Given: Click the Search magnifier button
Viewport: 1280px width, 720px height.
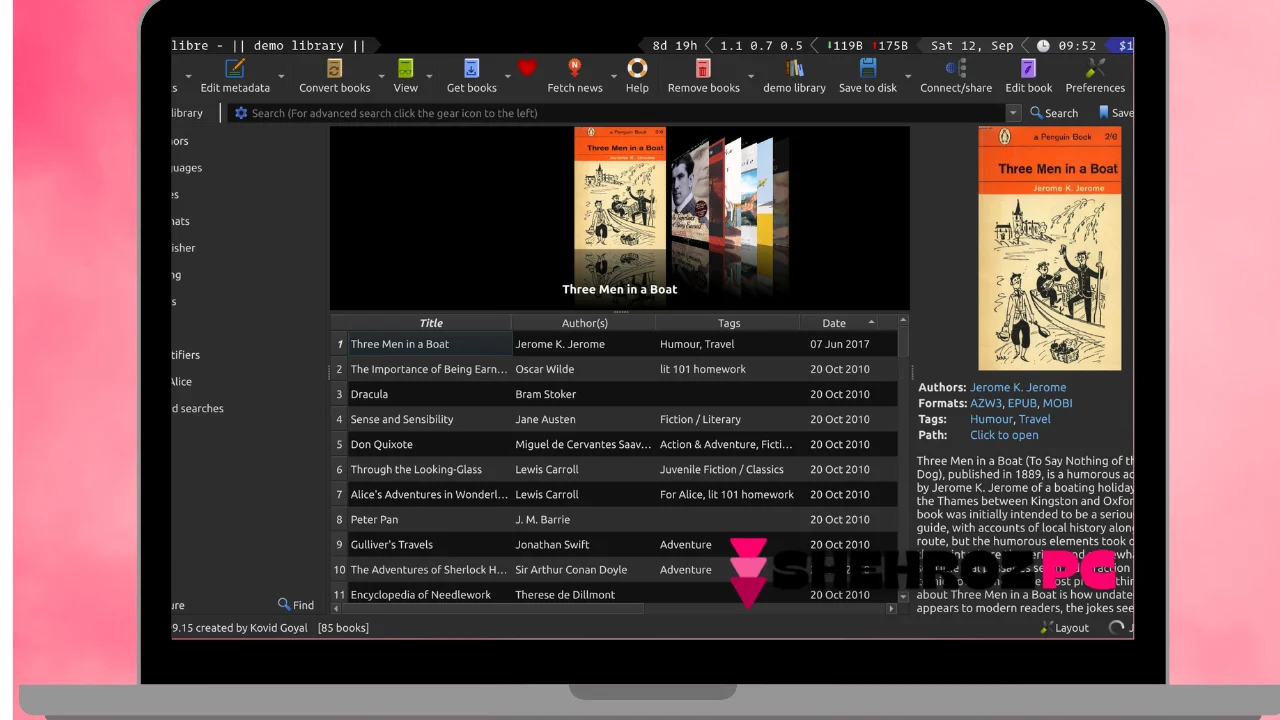Looking at the screenshot, I should click(1054, 113).
